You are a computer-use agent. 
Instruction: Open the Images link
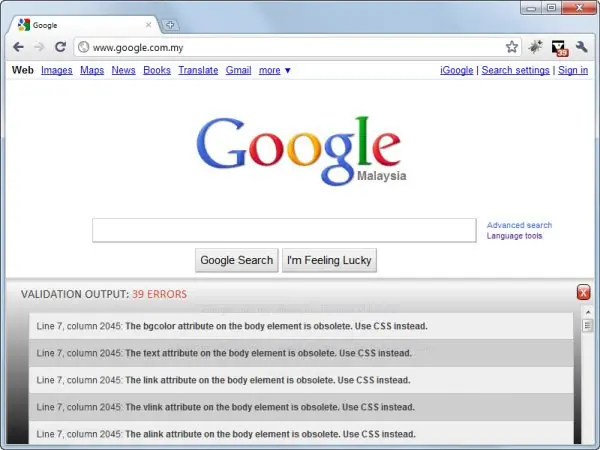(57, 70)
